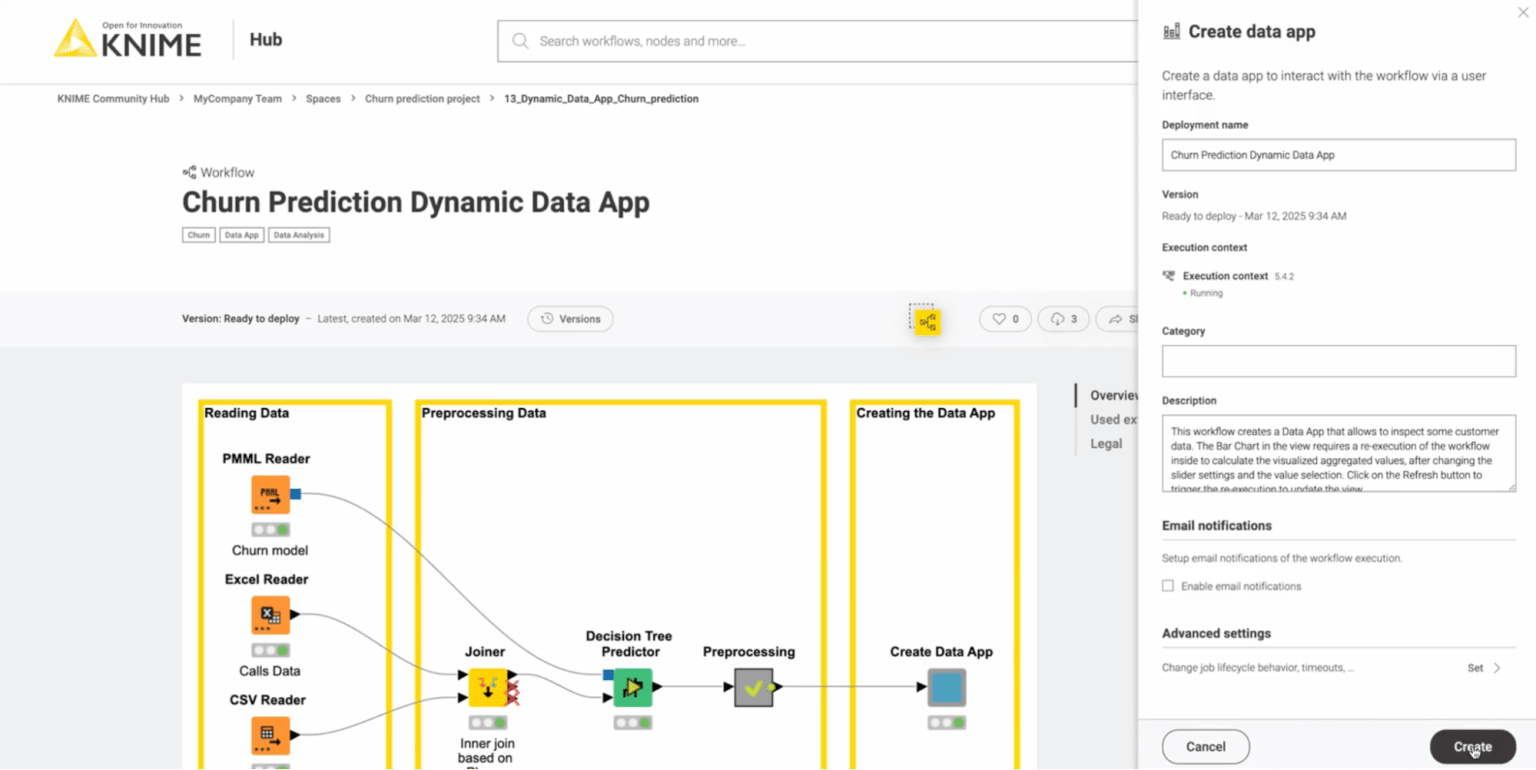This screenshot has height=770, width=1536.
Task: Click the Preprocessing Data annotation title
Action: point(484,413)
